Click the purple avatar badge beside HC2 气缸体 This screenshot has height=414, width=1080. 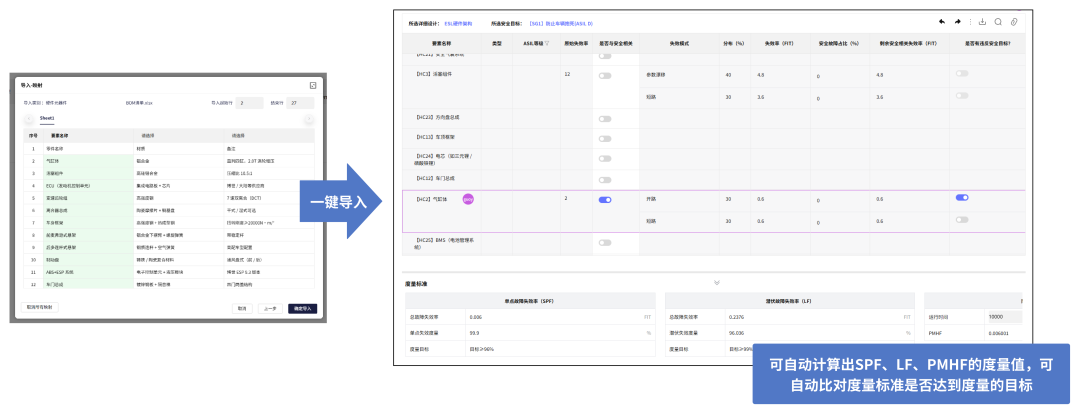click(x=468, y=199)
